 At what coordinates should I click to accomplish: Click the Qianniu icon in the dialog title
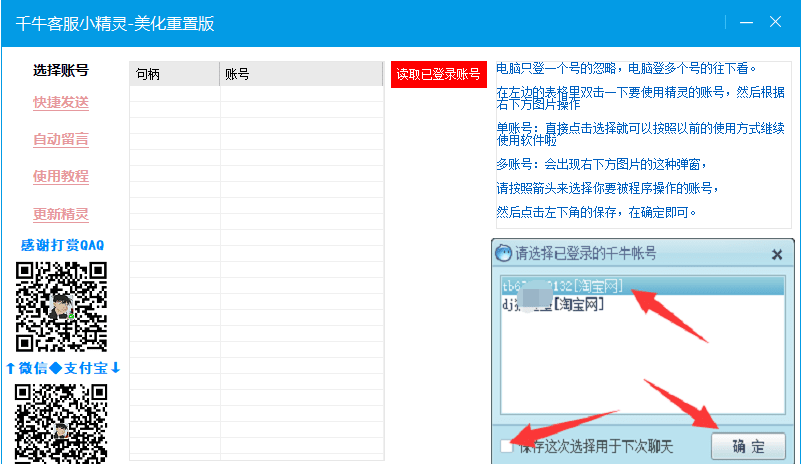[x=504, y=254]
